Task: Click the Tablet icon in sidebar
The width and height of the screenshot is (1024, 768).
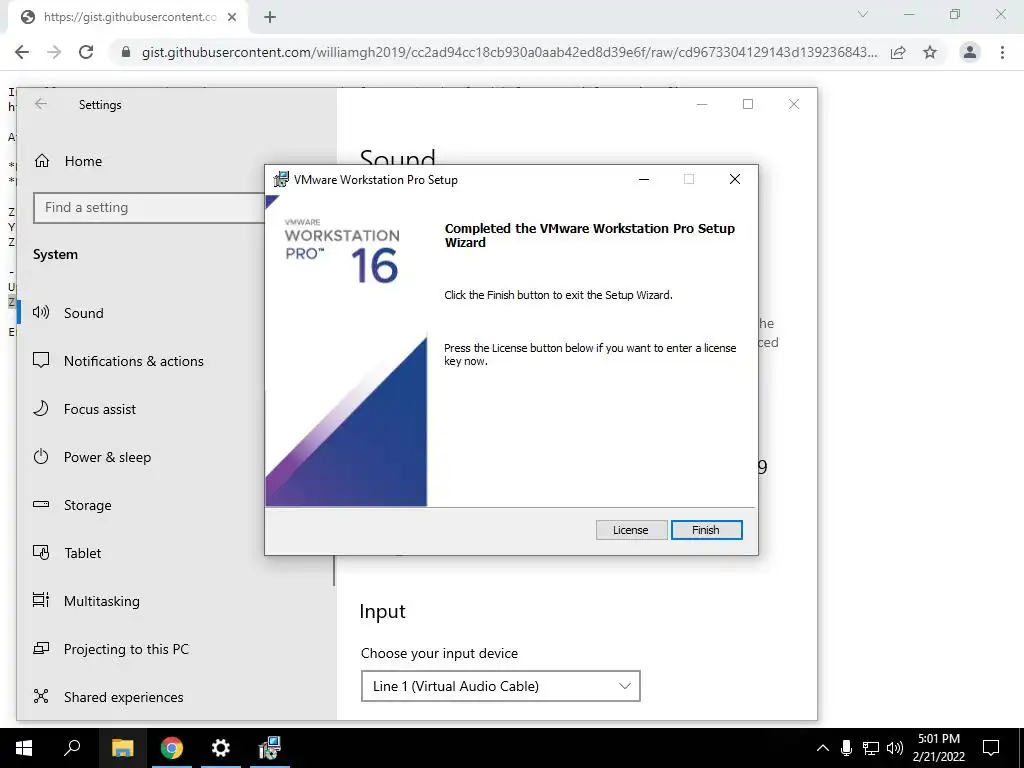Action: [x=41, y=552]
